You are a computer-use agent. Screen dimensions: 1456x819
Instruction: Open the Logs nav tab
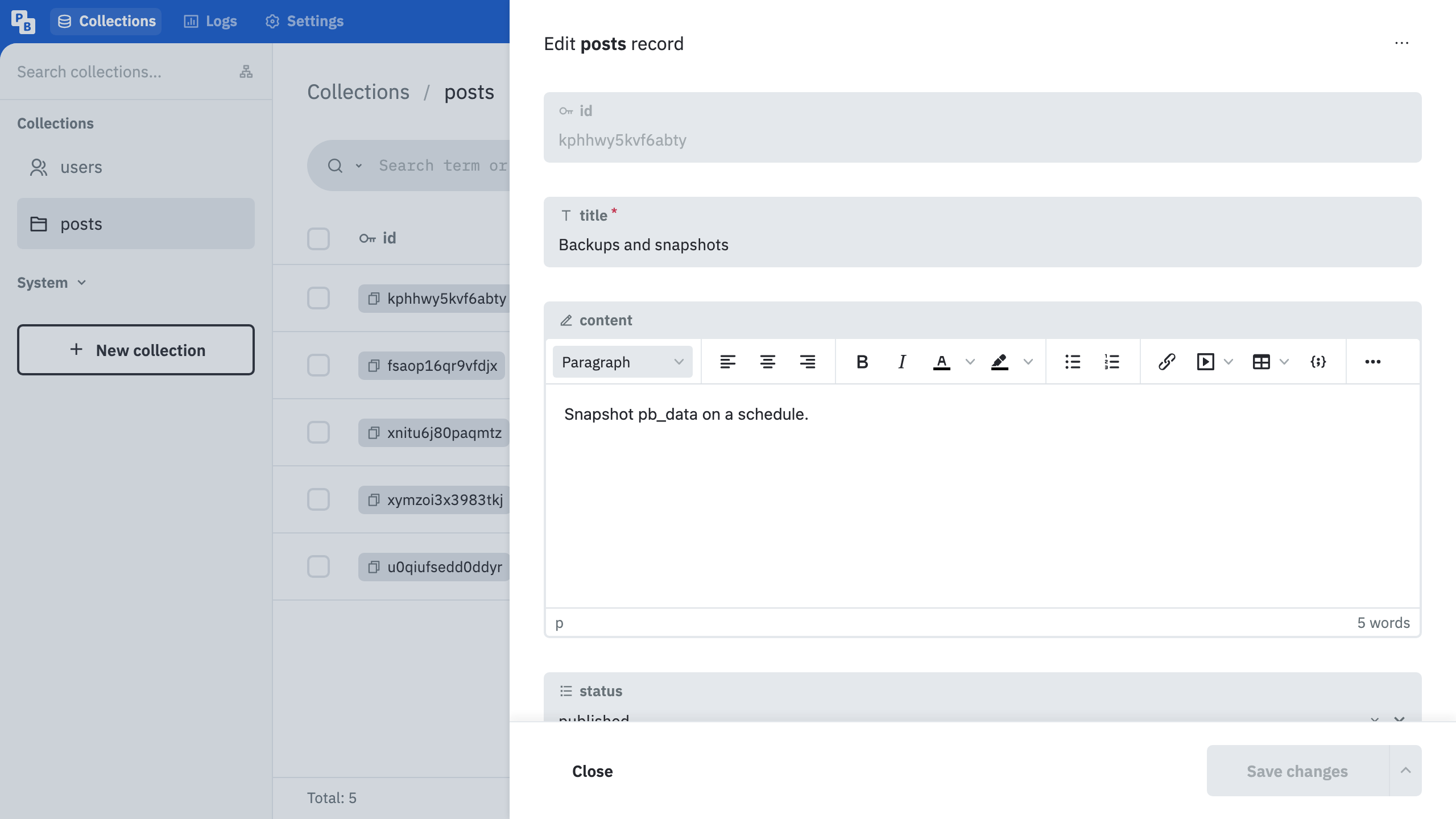click(210, 22)
